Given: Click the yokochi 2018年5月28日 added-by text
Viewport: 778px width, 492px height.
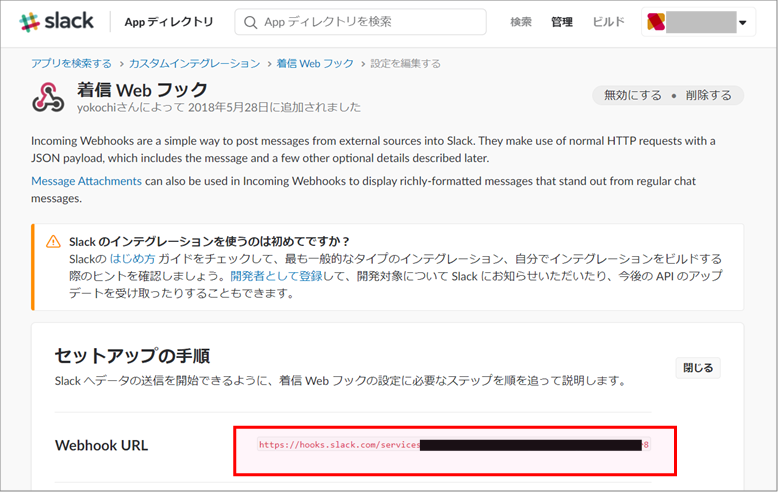Looking at the screenshot, I should (219, 107).
